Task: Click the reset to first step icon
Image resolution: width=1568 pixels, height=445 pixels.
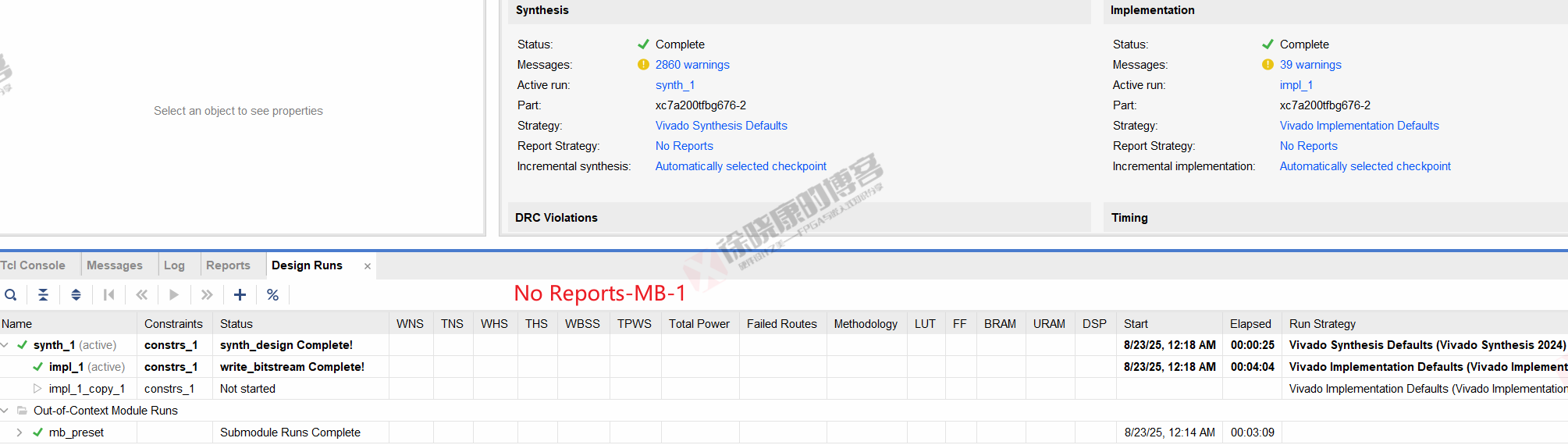Action: tap(108, 294)
